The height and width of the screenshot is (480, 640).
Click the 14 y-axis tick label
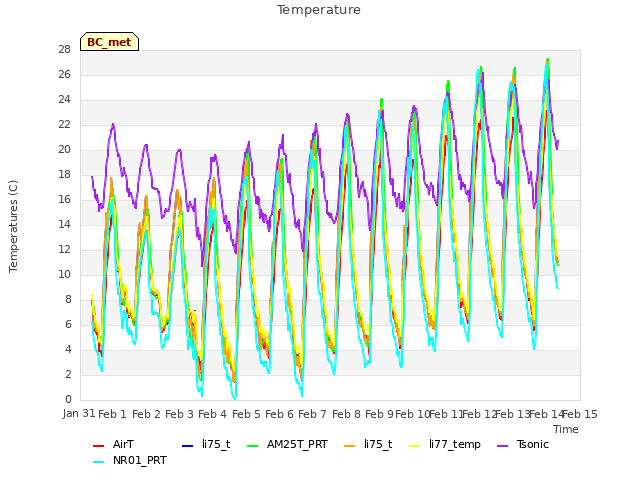64,224
